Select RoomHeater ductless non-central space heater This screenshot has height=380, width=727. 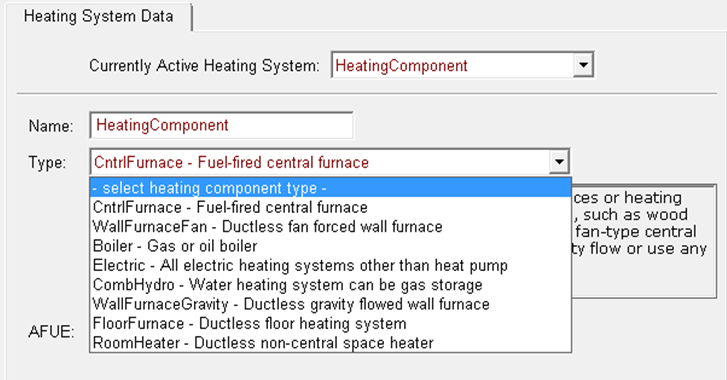pos(330,343)
